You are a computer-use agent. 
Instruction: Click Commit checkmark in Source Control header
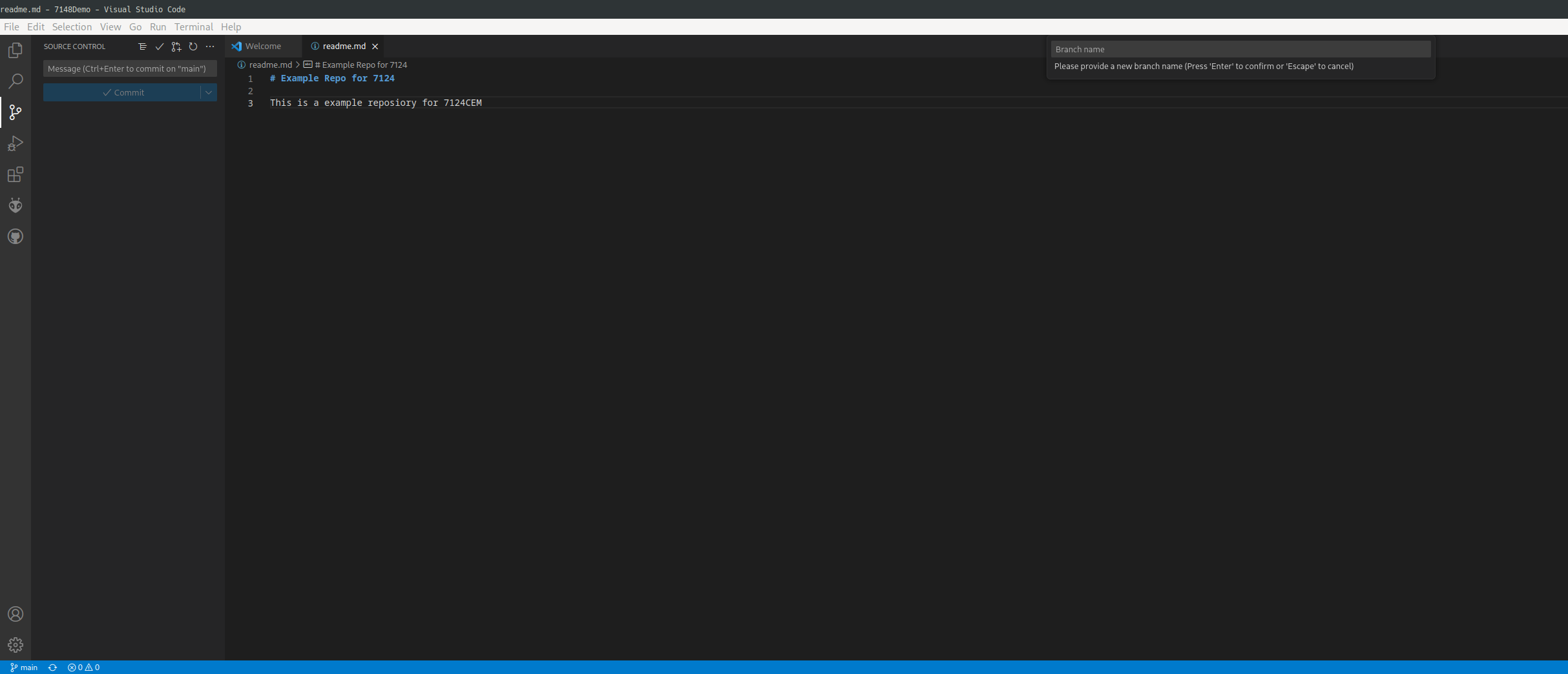click(x=160, y=46)
